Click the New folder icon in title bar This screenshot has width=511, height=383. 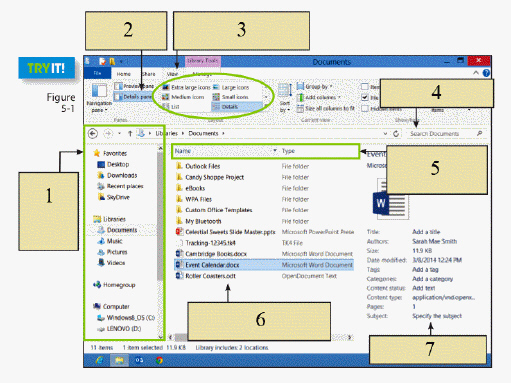pos(112,61)
